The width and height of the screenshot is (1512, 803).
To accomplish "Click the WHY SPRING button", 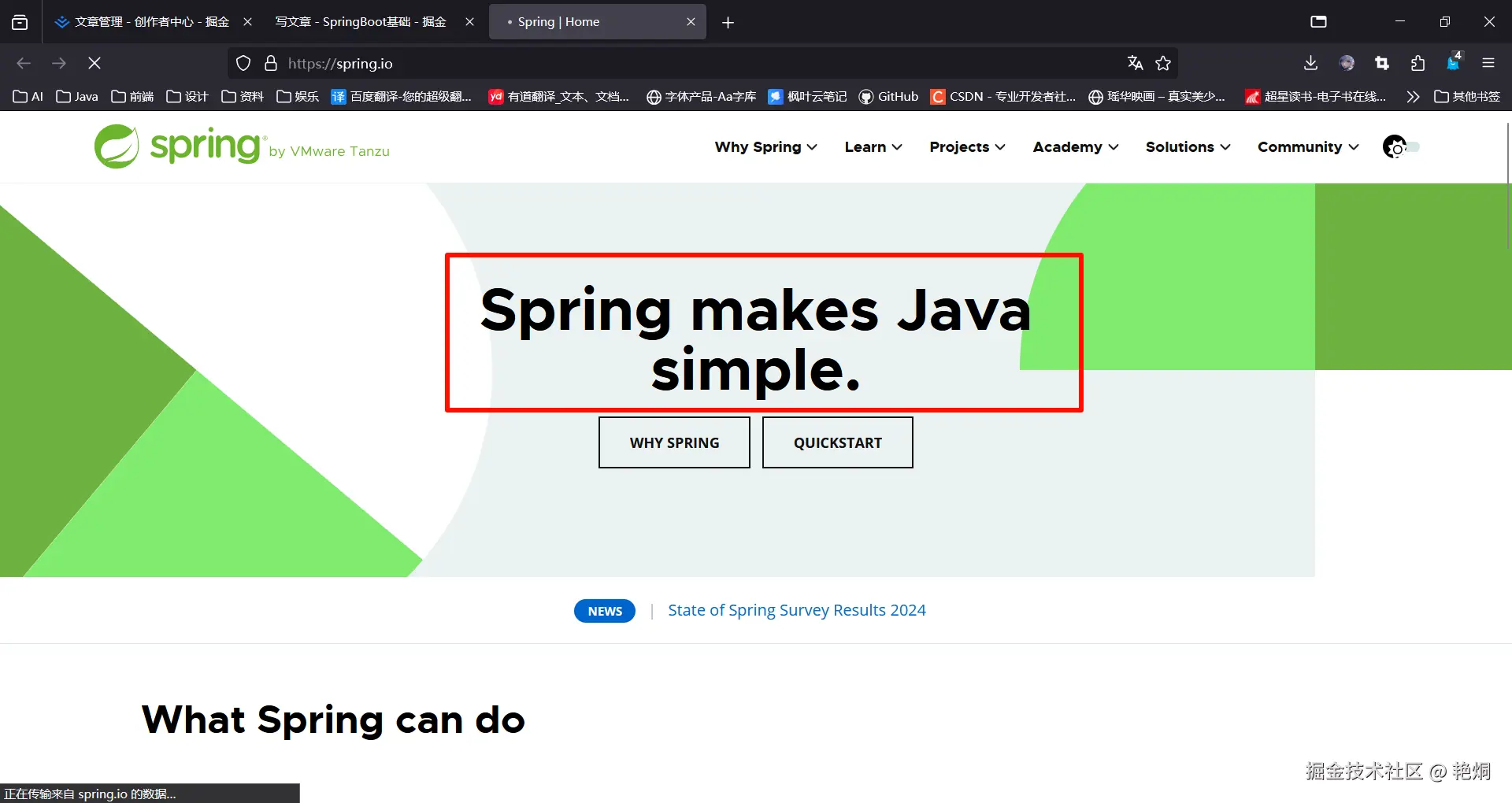I will (x=674, y=442).
